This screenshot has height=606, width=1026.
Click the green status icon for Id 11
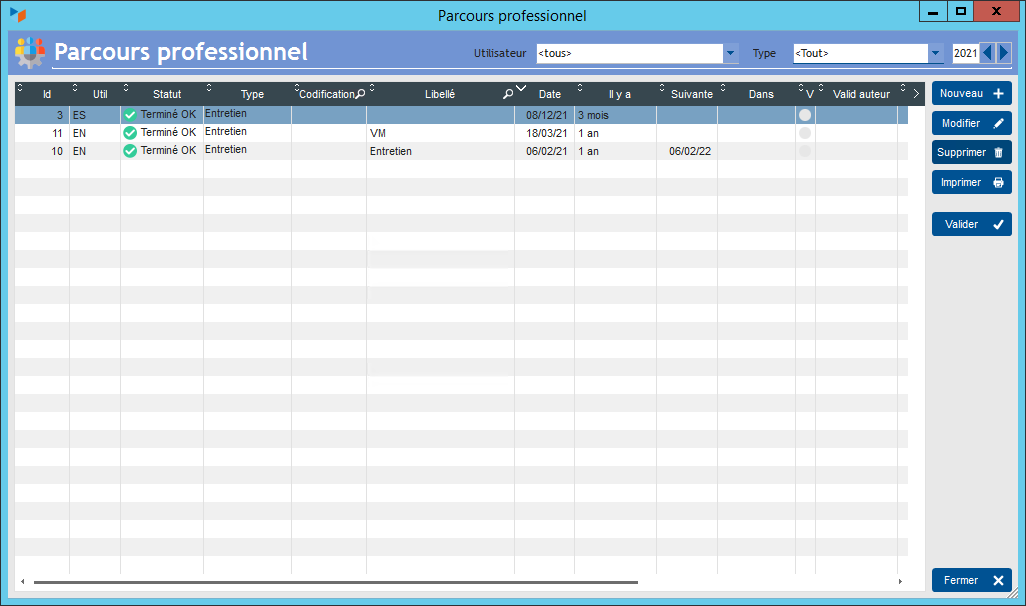click(x=130, y=133)
